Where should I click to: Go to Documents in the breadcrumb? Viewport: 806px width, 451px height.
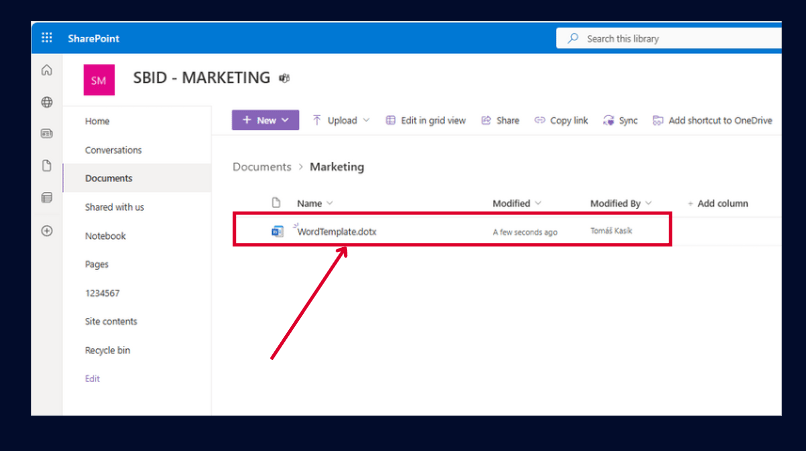(262, 167)
